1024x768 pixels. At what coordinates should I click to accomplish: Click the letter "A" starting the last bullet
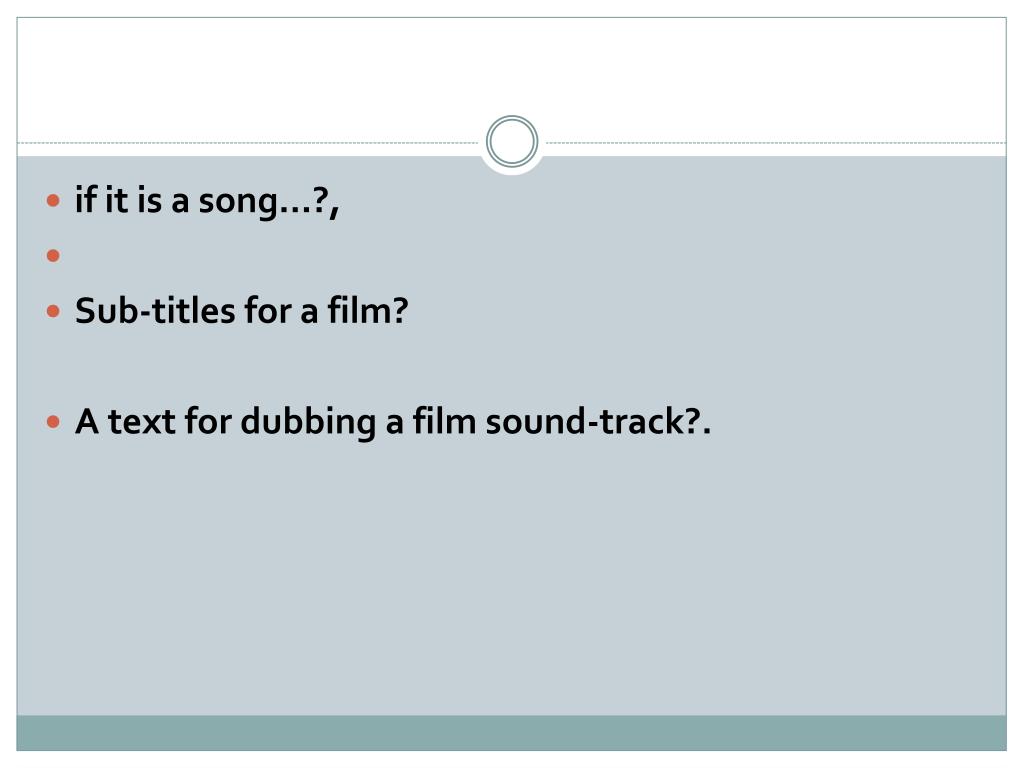(87, 422)
